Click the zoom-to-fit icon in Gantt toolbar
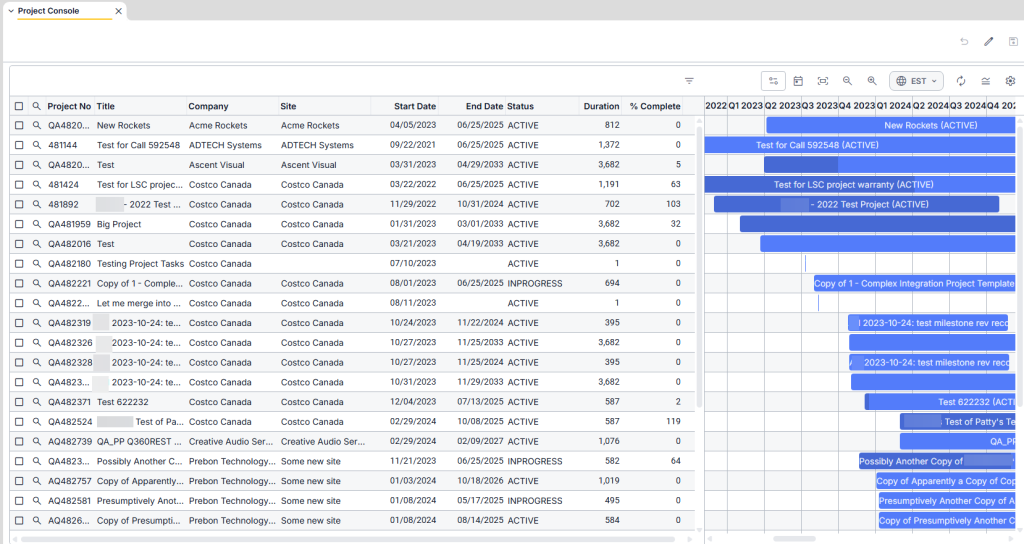 coord(822,81)
